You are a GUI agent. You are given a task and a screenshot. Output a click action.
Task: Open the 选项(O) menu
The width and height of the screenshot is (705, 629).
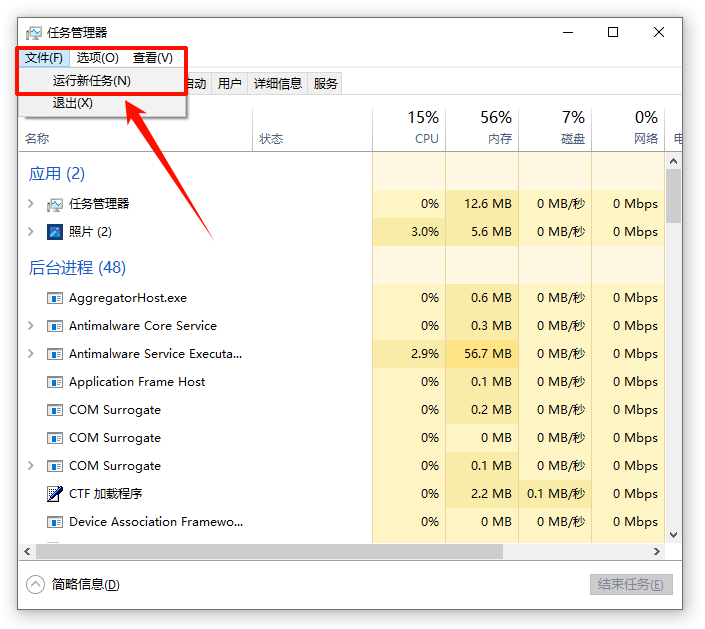tap(98, 58)
